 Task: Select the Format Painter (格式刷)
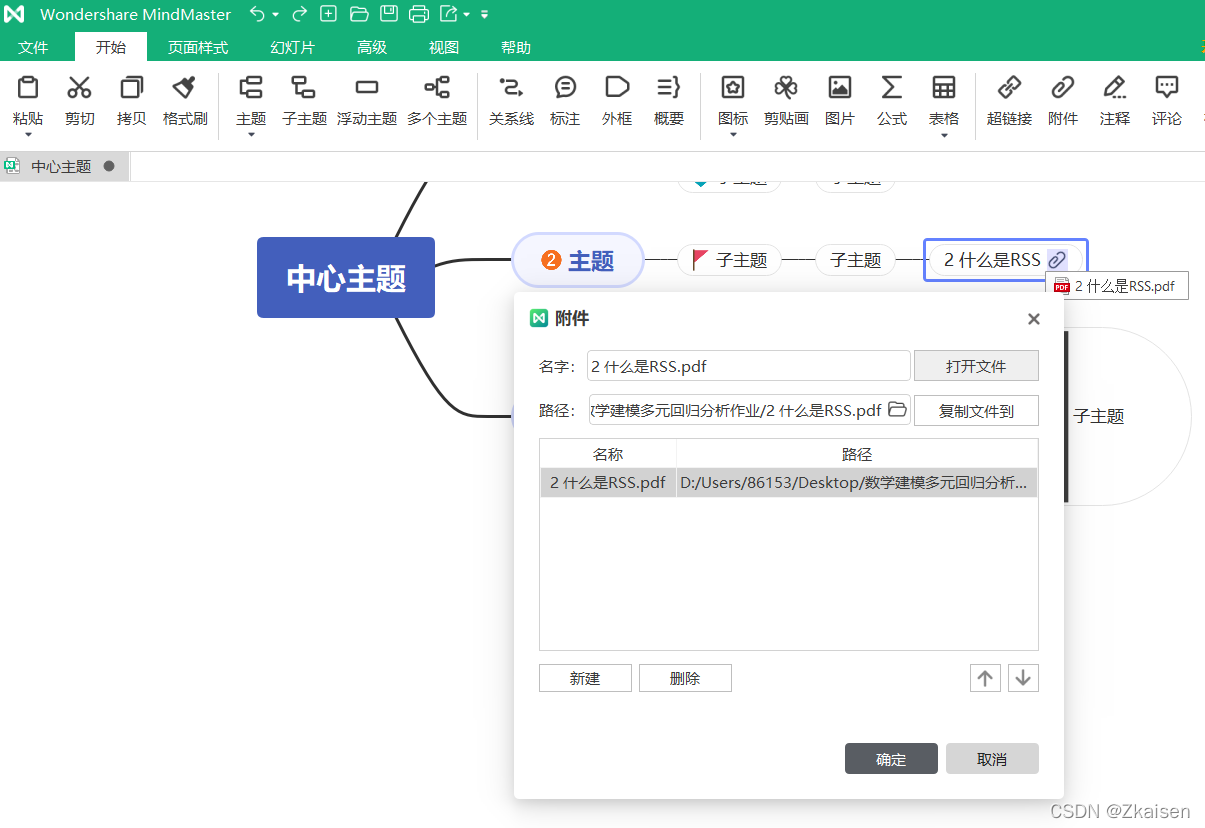tap(185, 101)
